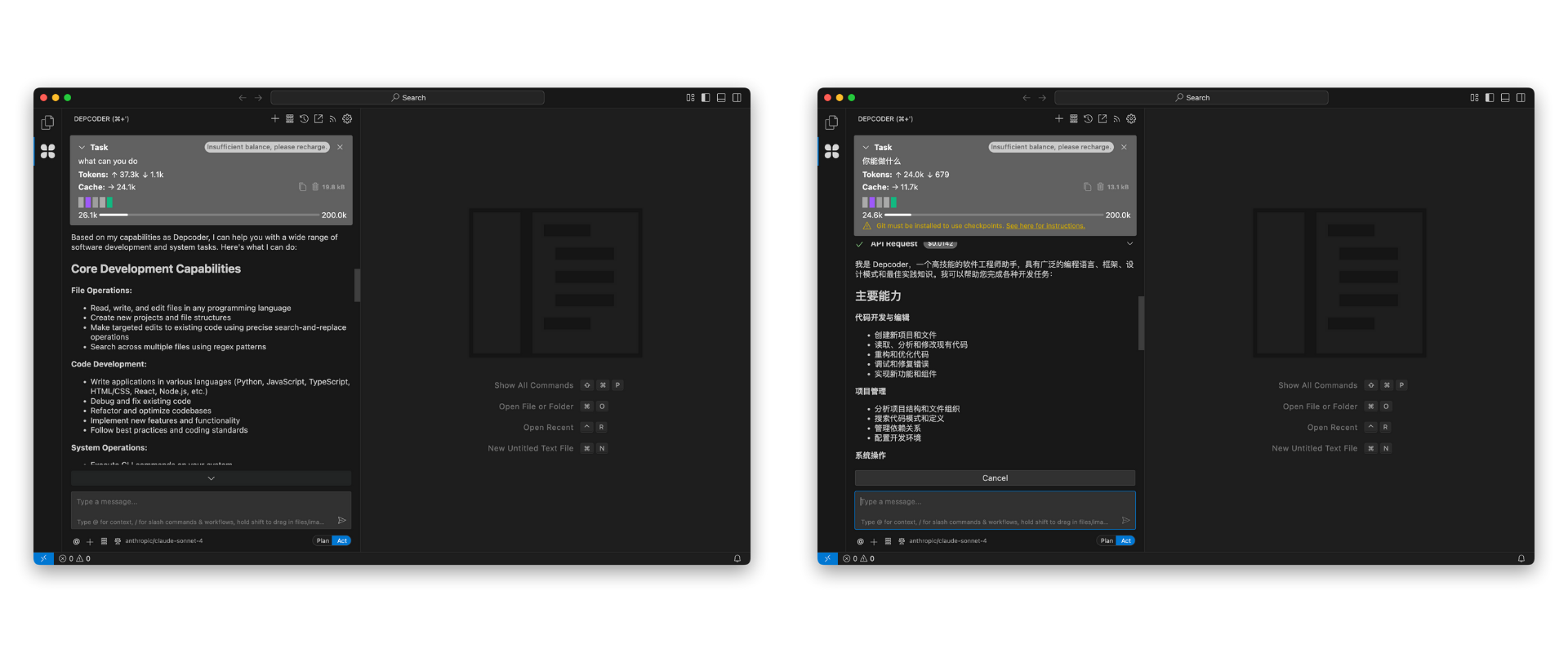Open Depcoder settings gear in right window
Viewport: 1568px width, 653px height.
[x=1131, y=118]
